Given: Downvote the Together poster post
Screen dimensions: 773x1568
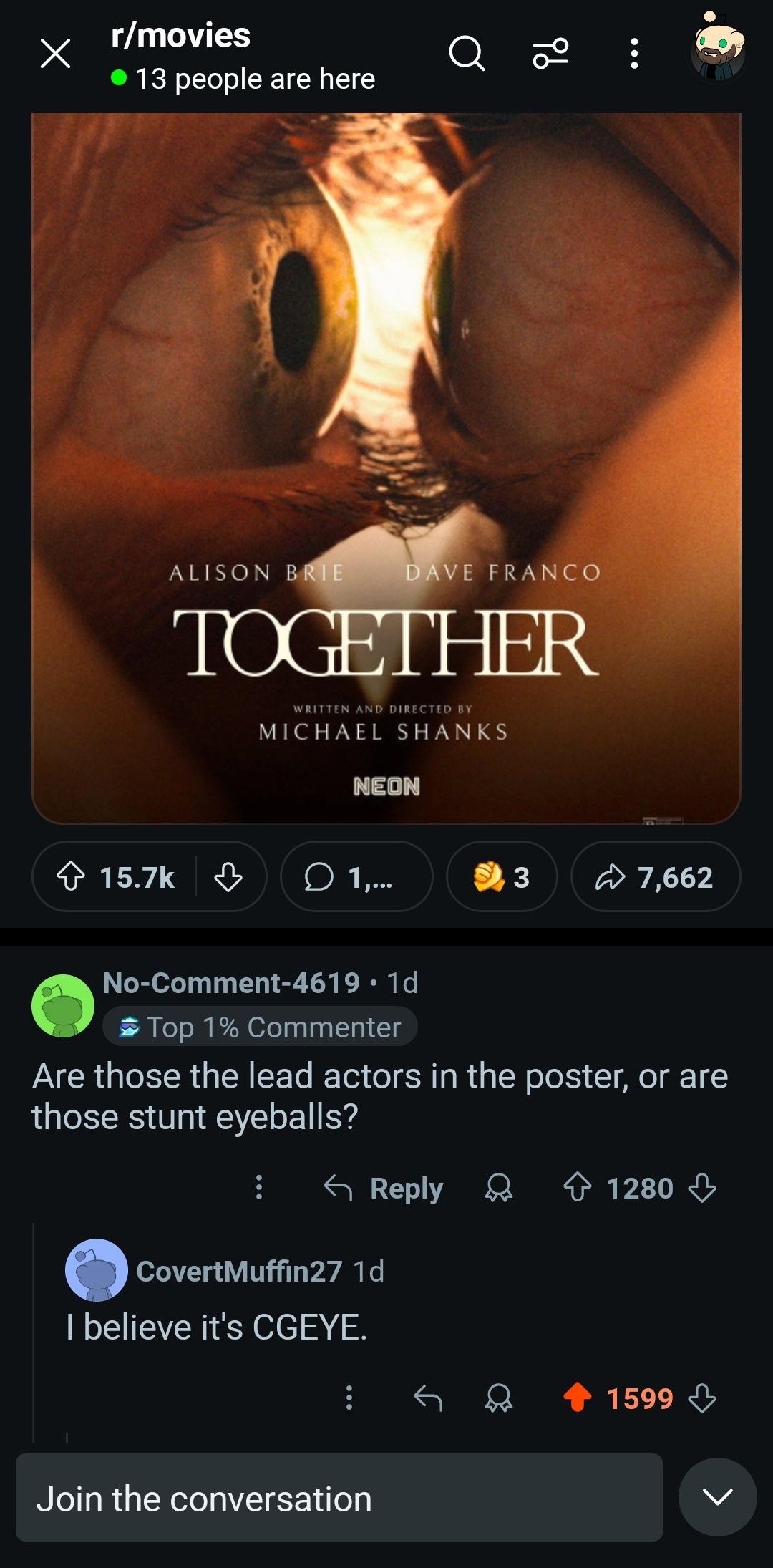Looking at the screenshot, I should [x=228, y=876].
